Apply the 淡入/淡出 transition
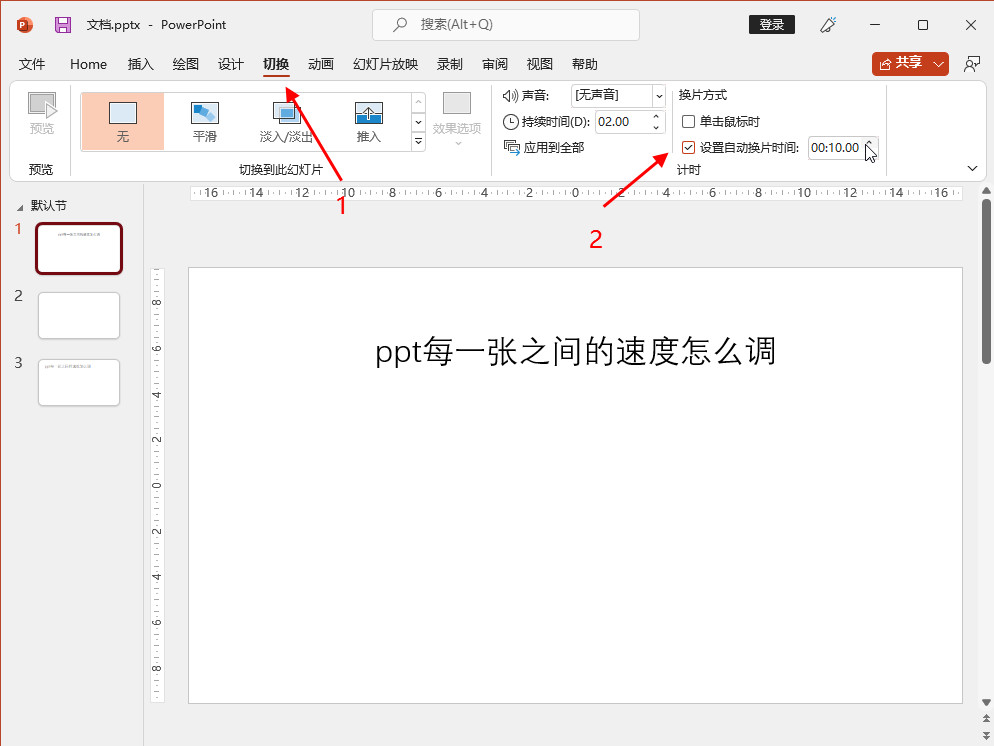Viewport: 994px width, 746px height. pyautogui.click(x=286, y=121)
